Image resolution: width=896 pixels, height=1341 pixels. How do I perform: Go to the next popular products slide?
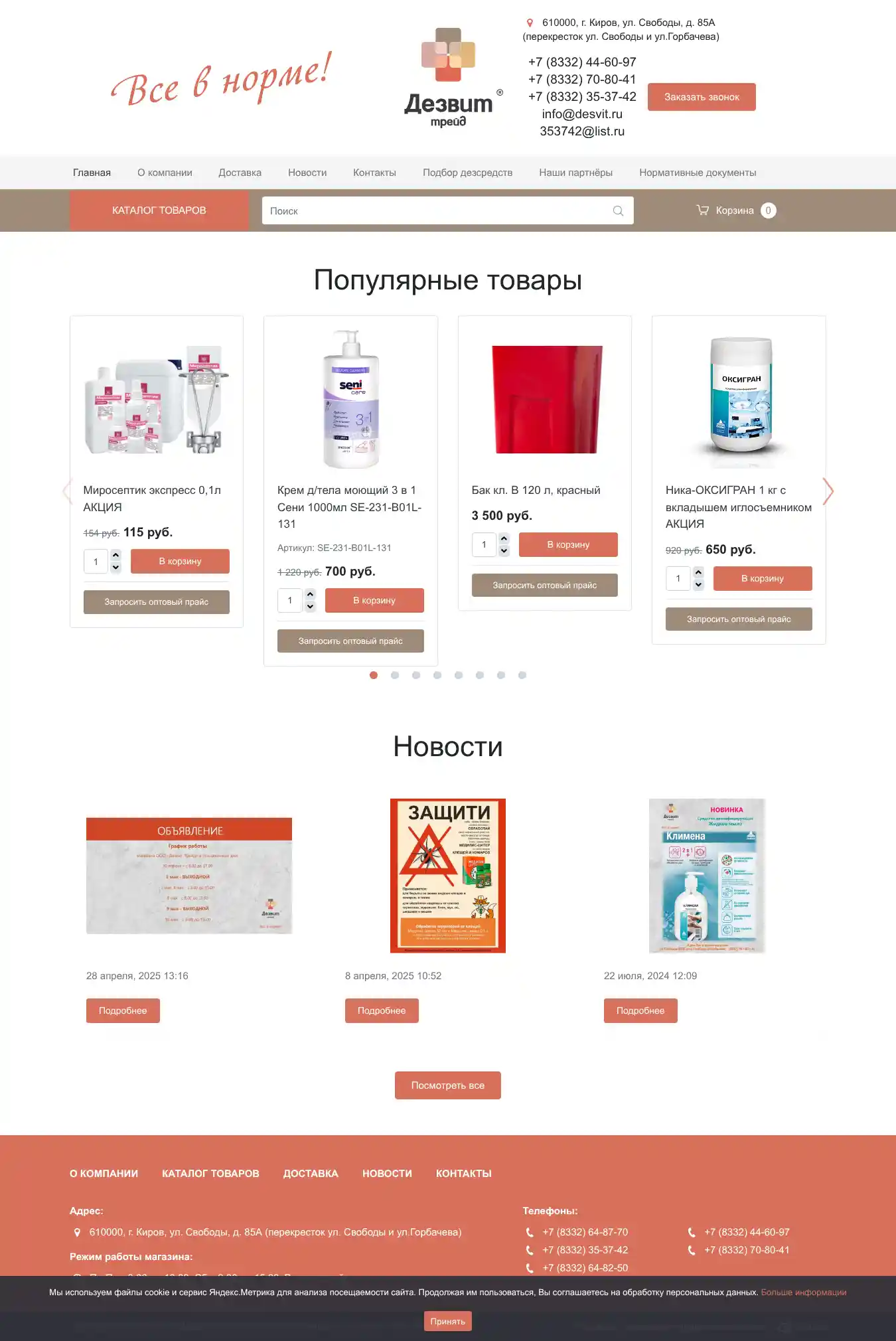(x=828, y=491)
